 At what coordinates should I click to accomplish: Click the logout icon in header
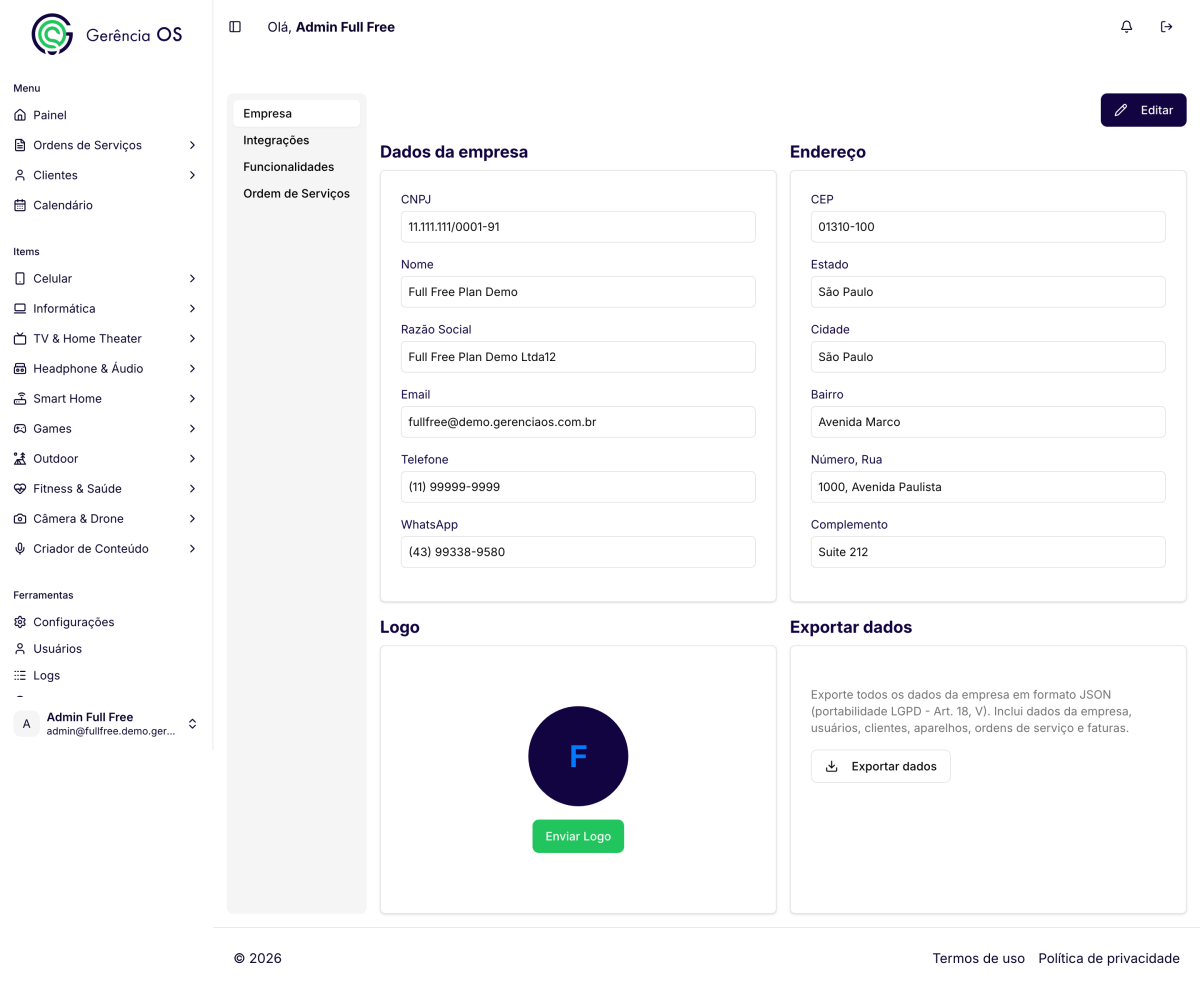(1166, 27)
